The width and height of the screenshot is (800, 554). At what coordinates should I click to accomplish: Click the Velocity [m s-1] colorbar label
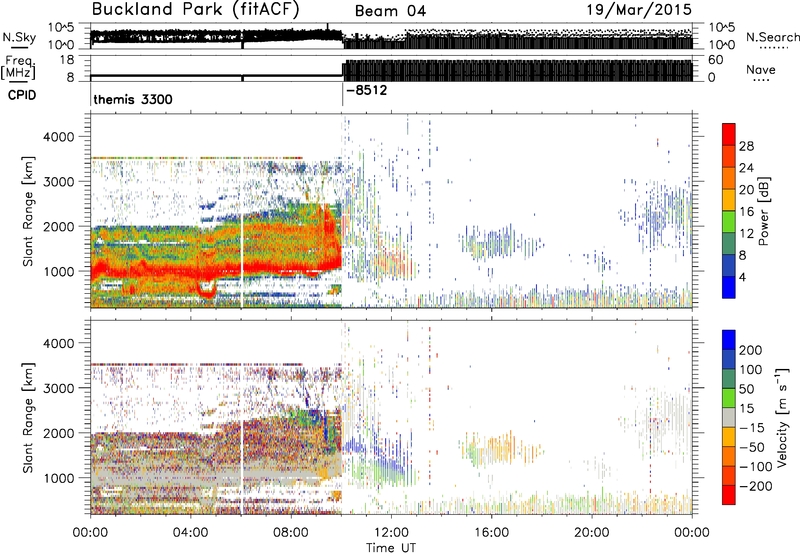(x=782, y=417)
